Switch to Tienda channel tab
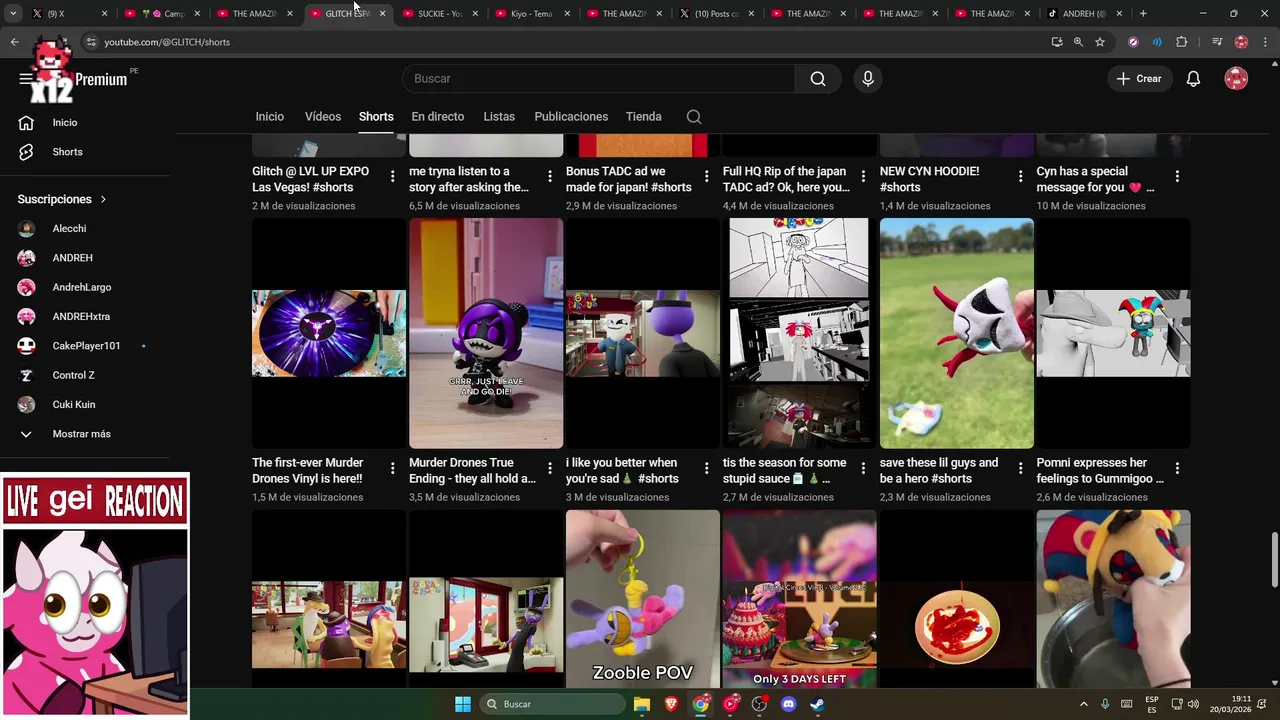 (x=644, y=117)
